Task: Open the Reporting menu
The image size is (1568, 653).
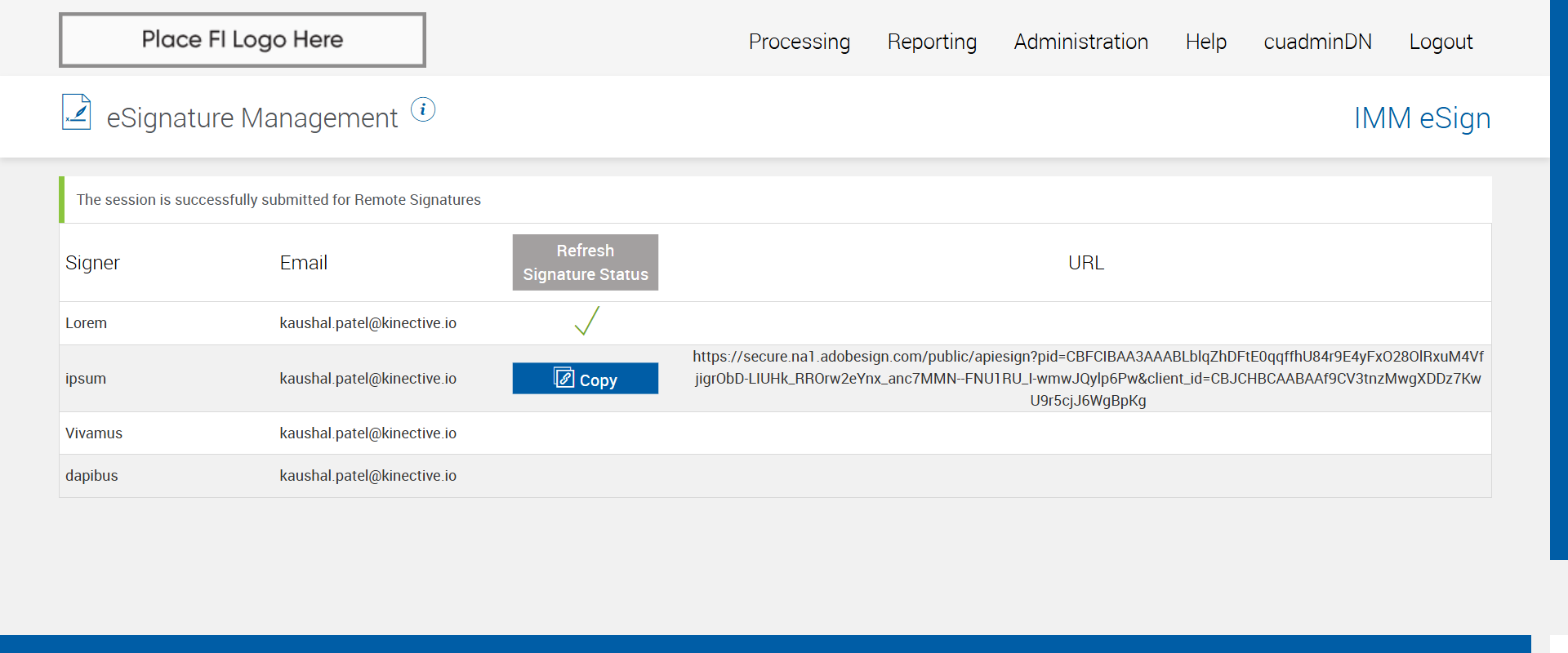Action: coord(932,42)
